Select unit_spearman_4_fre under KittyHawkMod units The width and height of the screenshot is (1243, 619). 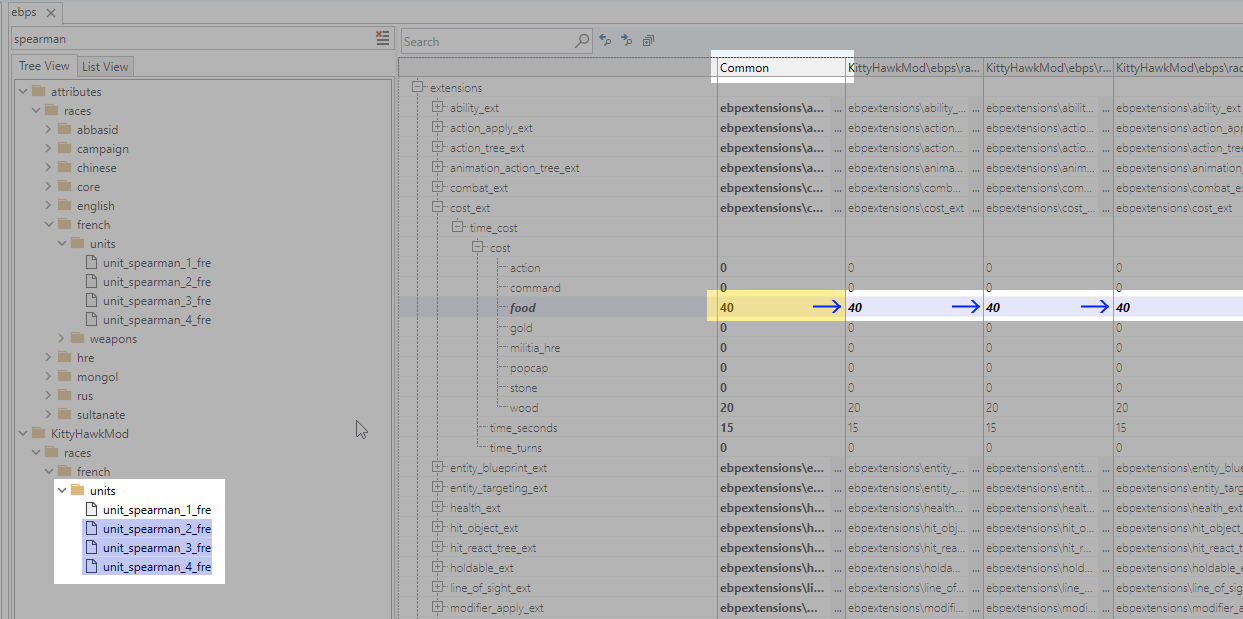[156, 567]
